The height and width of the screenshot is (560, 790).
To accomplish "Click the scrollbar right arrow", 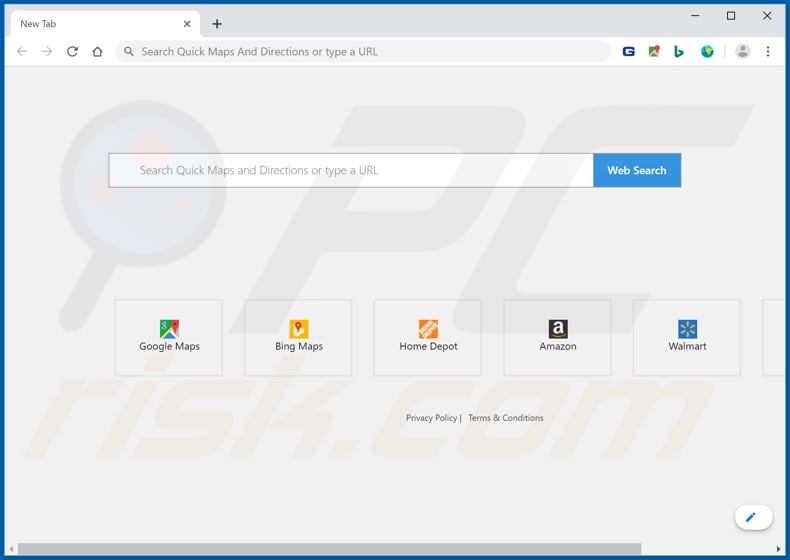I will 778,549.
